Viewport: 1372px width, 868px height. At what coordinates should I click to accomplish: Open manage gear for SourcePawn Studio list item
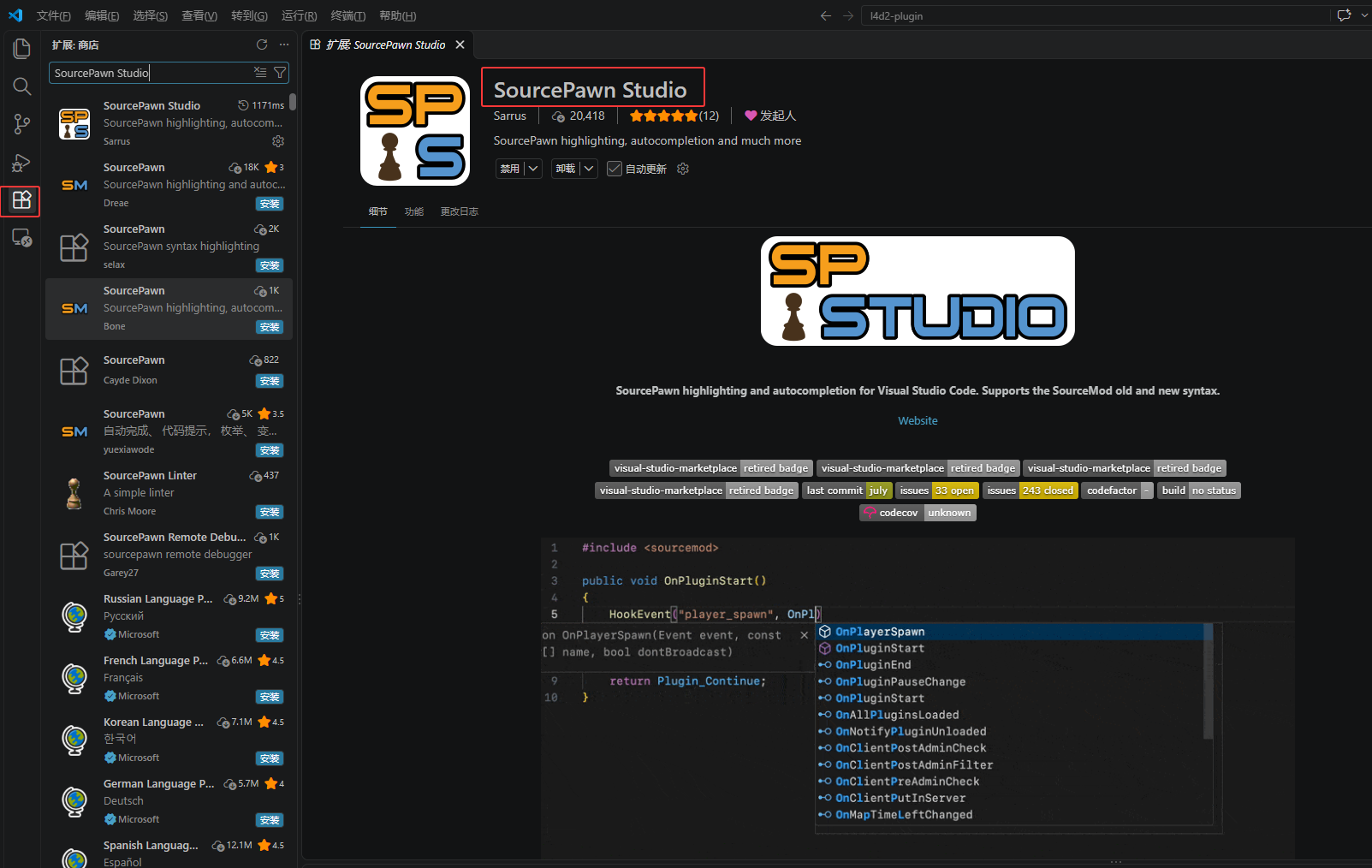pos(277,141)
